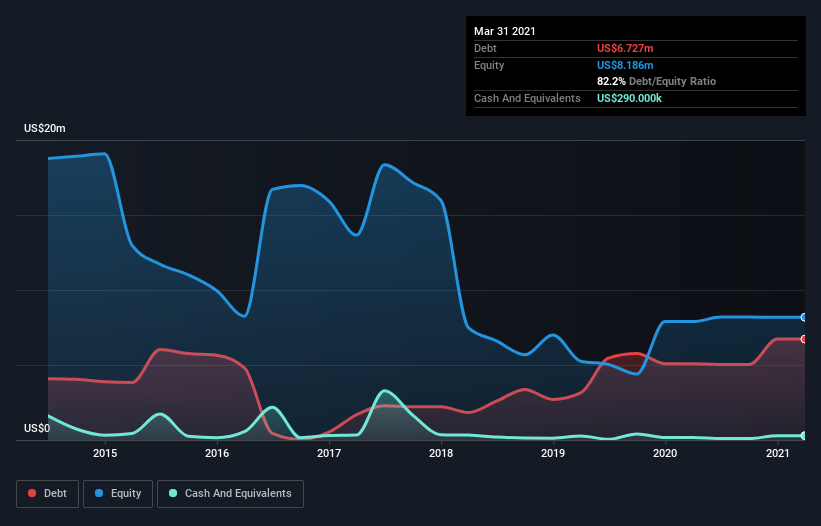The width and height of the screenshot is (821, 526).
Task: Click the US$0 axis label
Action: [37, 428]
